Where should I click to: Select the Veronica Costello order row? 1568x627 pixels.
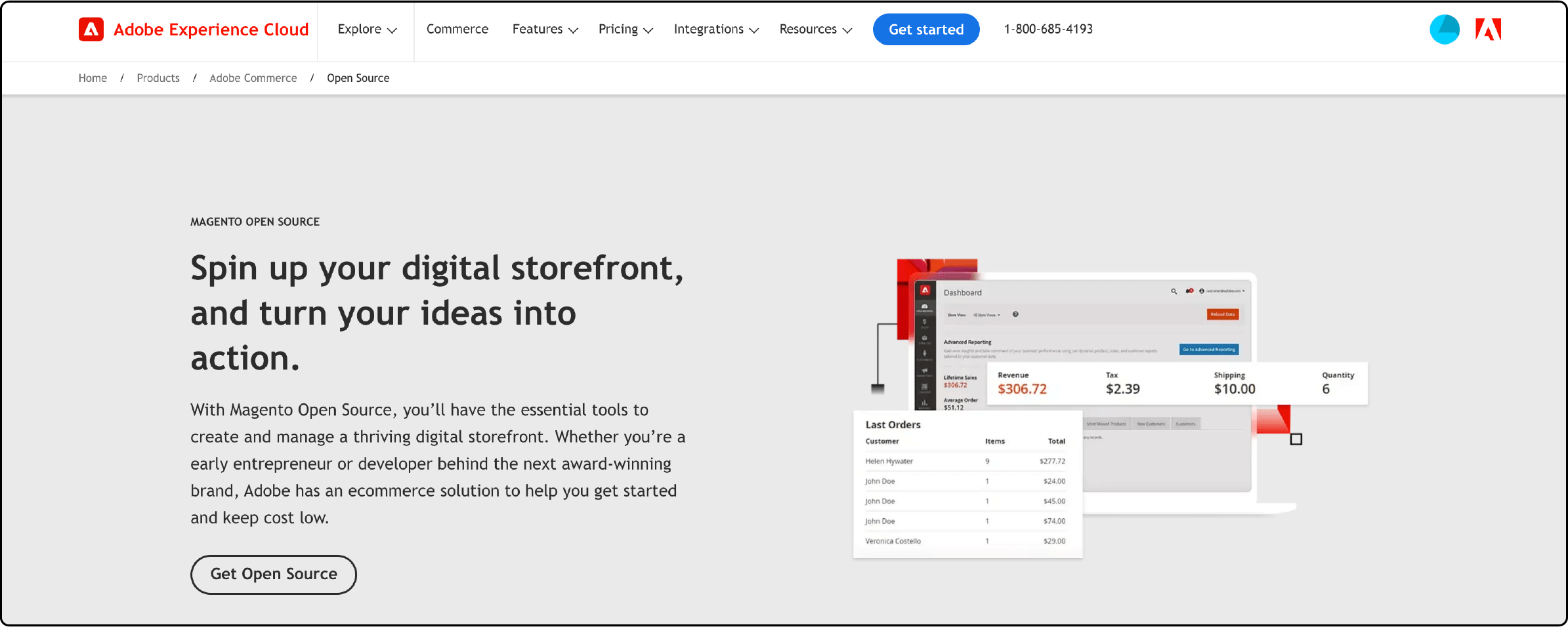pos(965,541)
